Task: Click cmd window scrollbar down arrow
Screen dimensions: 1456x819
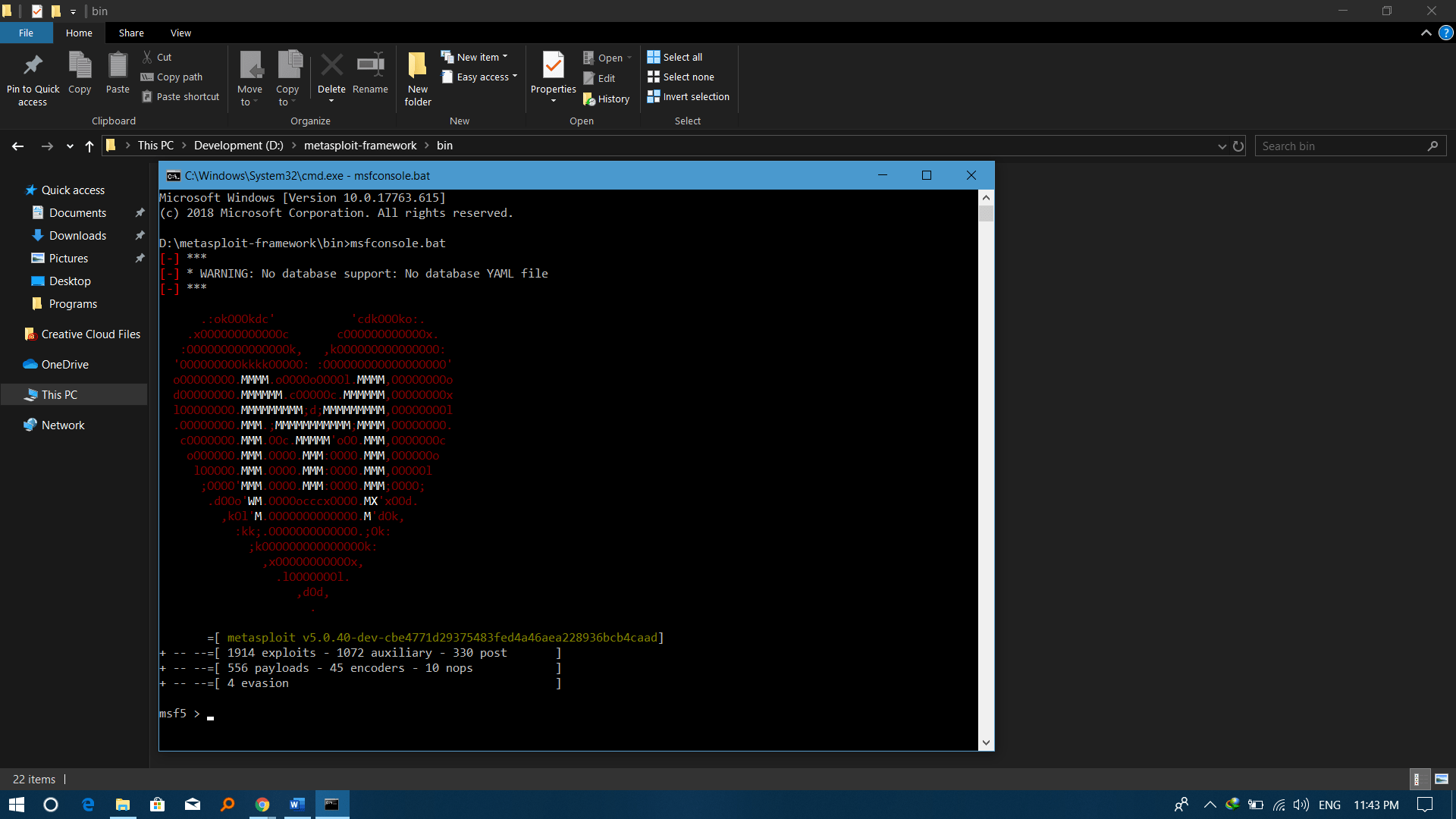Action: (986, 743)
